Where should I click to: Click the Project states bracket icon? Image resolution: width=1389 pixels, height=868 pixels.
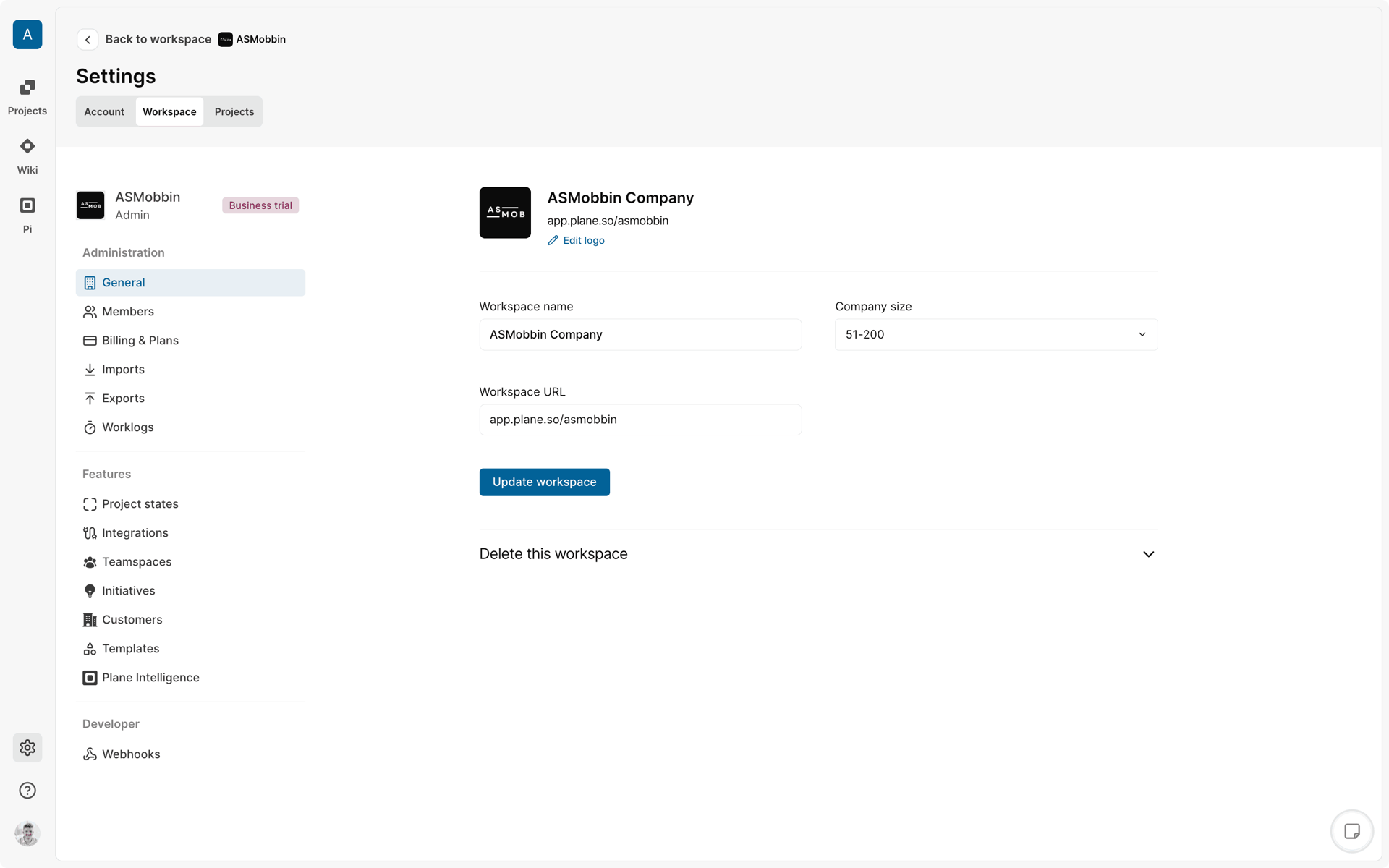tap(90, 504)
